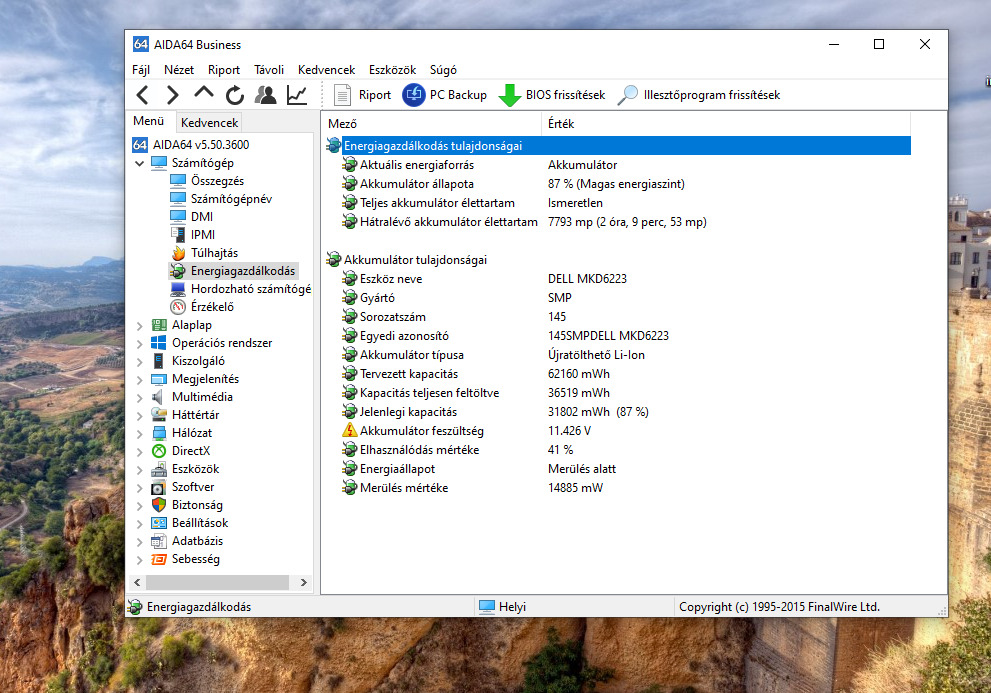991x693 pixels.
Task: Click BIOS frissítések toolbar label
Action: [x=566, y=95]
